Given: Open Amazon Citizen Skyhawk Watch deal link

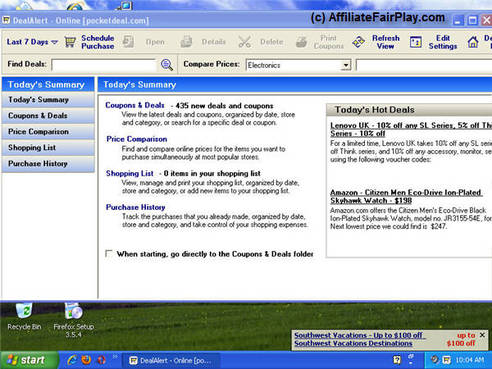Looking at the screenshot, I should 406,196.
